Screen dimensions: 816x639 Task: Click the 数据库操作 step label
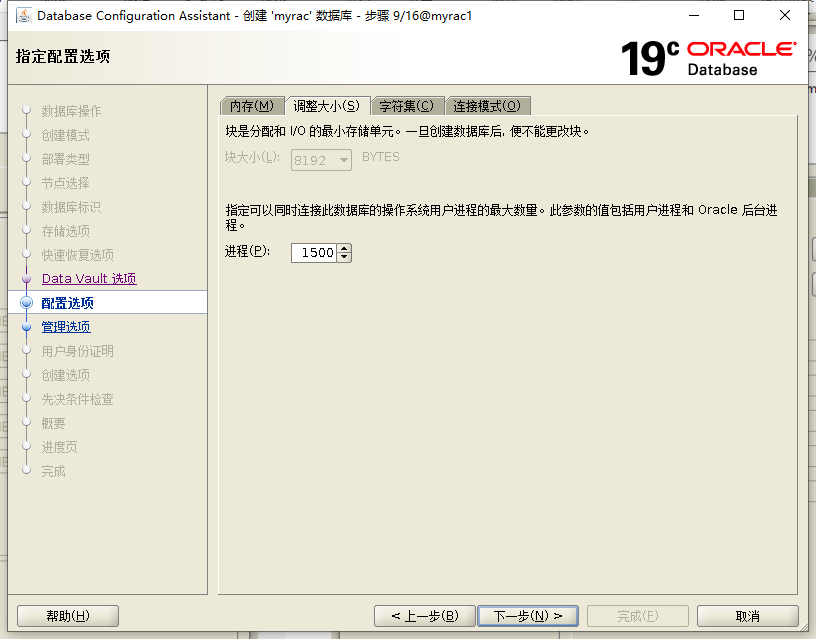point(71,111)
